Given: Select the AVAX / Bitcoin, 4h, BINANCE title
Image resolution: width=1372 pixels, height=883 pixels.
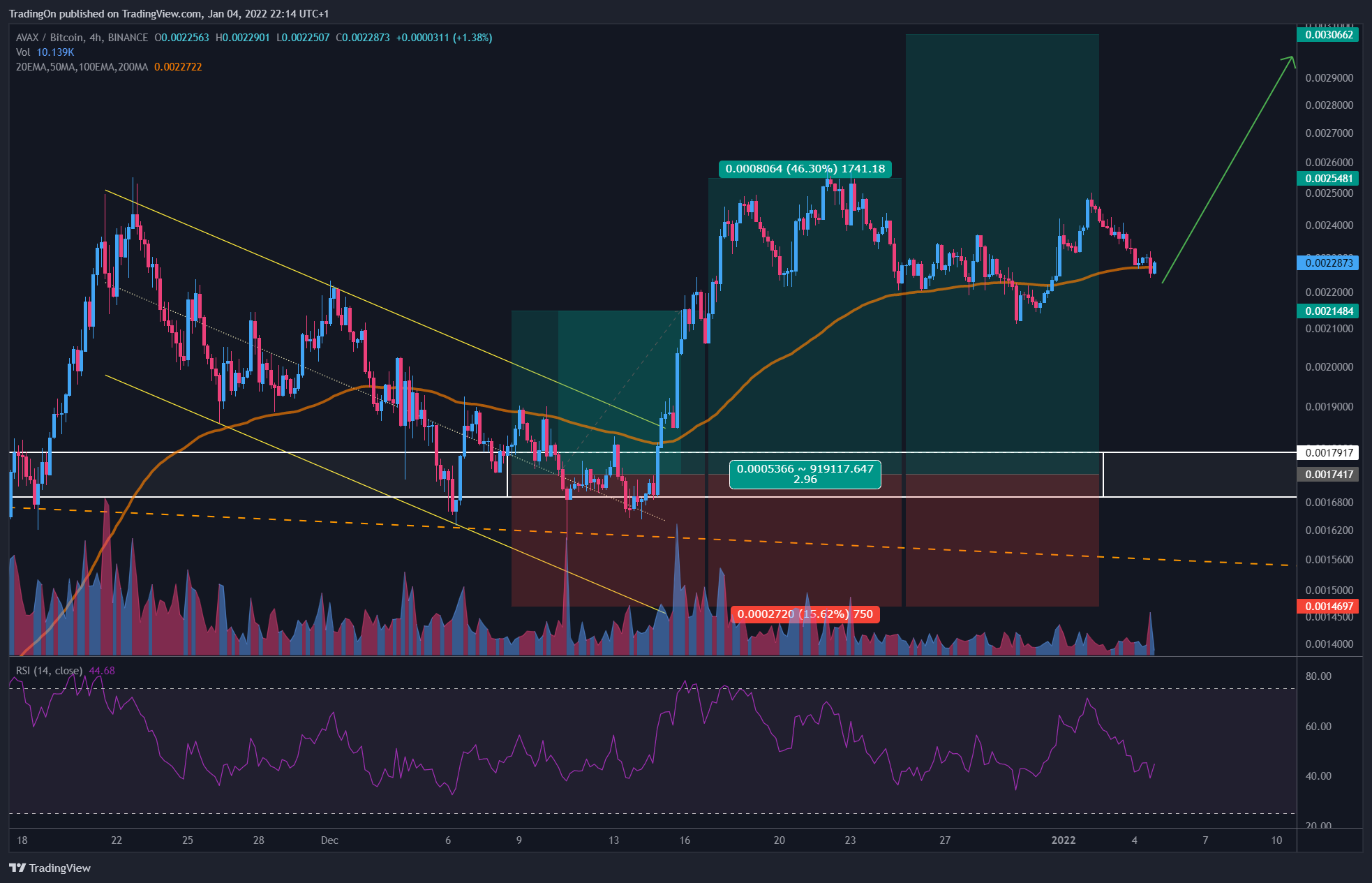Looking at the screenshot, I should [82, 38].
